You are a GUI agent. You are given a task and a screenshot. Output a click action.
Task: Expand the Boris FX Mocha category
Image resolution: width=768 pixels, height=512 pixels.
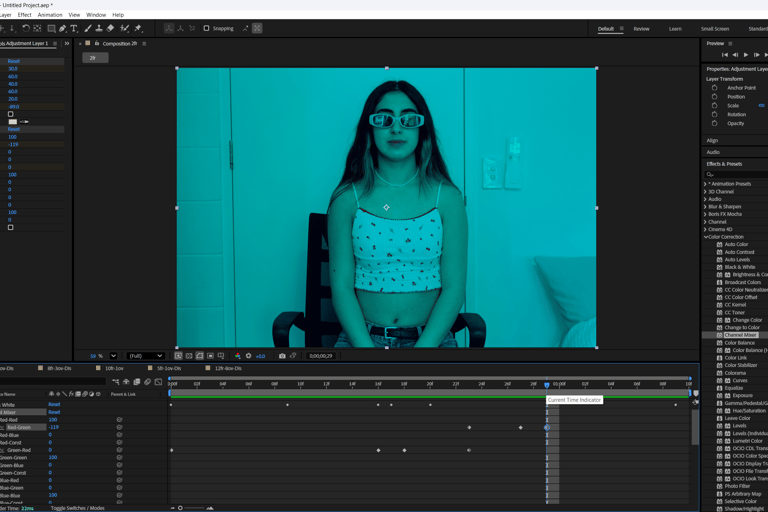pyautogui.click(x=705, y=214)
